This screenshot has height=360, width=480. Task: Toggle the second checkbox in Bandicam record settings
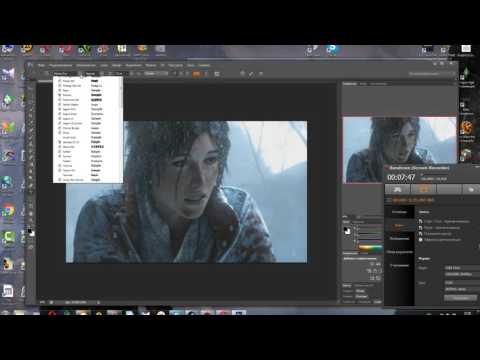421,228
